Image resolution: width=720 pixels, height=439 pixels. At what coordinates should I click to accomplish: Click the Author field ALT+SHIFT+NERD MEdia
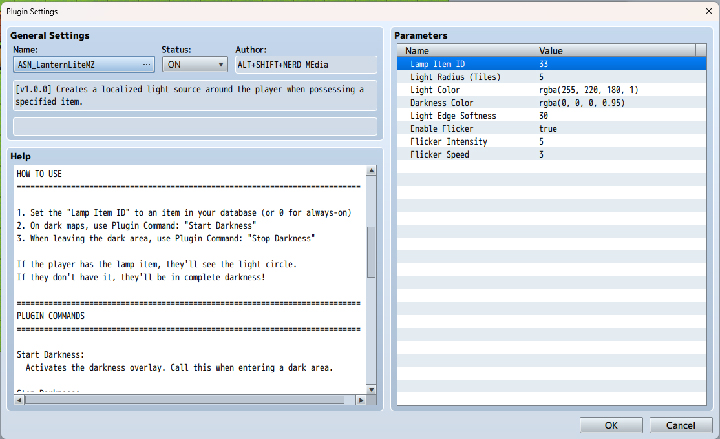pyautogui.click(x=306, y=65)
